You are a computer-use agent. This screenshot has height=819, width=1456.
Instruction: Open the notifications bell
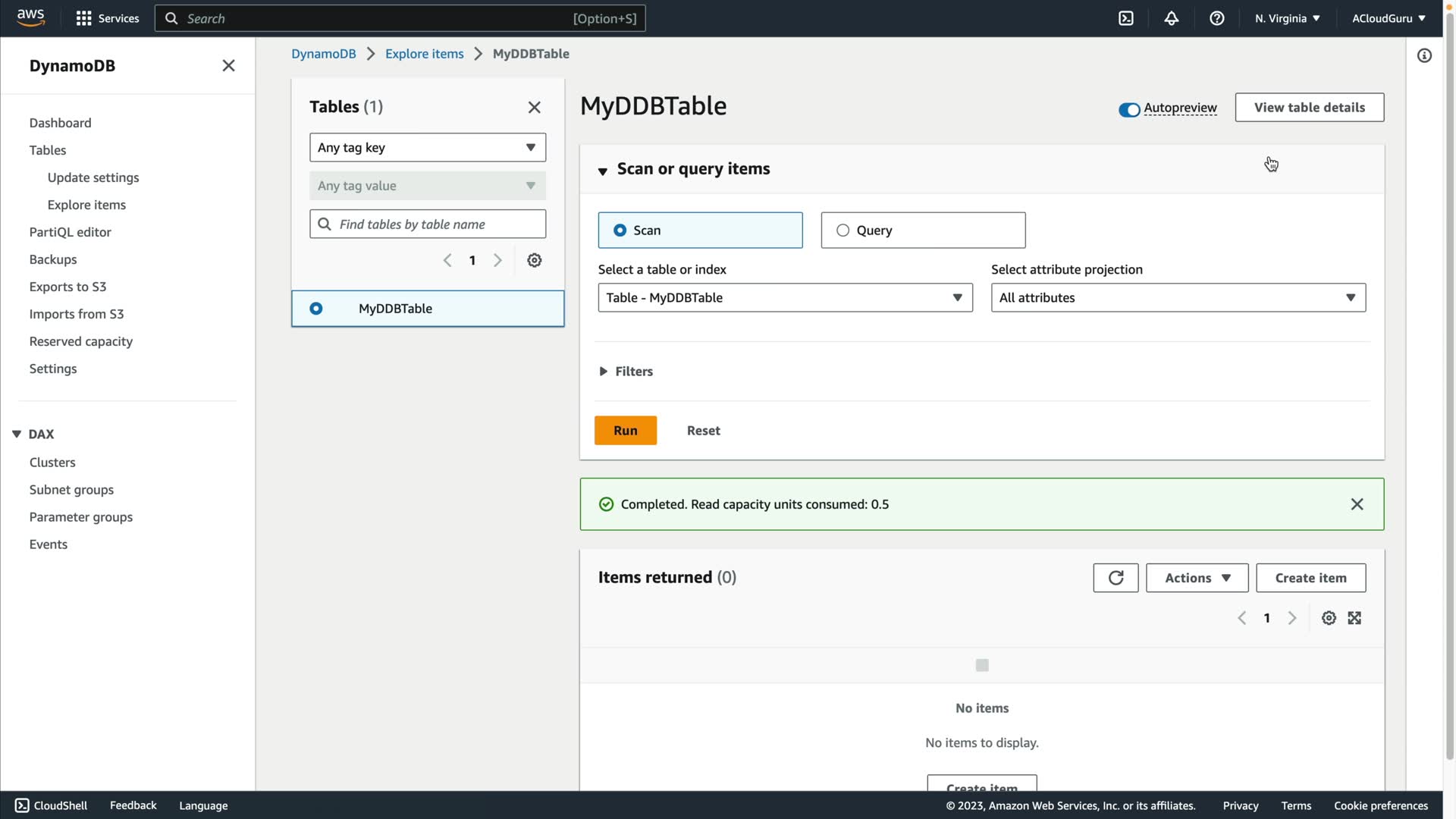click(x=1172, y=18)
